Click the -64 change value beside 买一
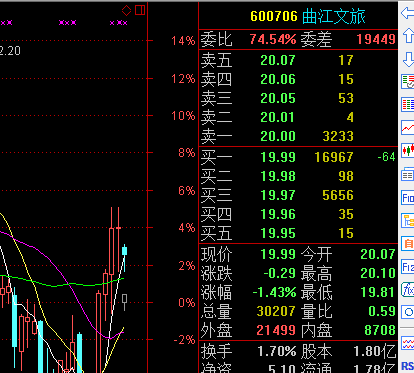This screenshot has height=373, width=414. [386, 157]
